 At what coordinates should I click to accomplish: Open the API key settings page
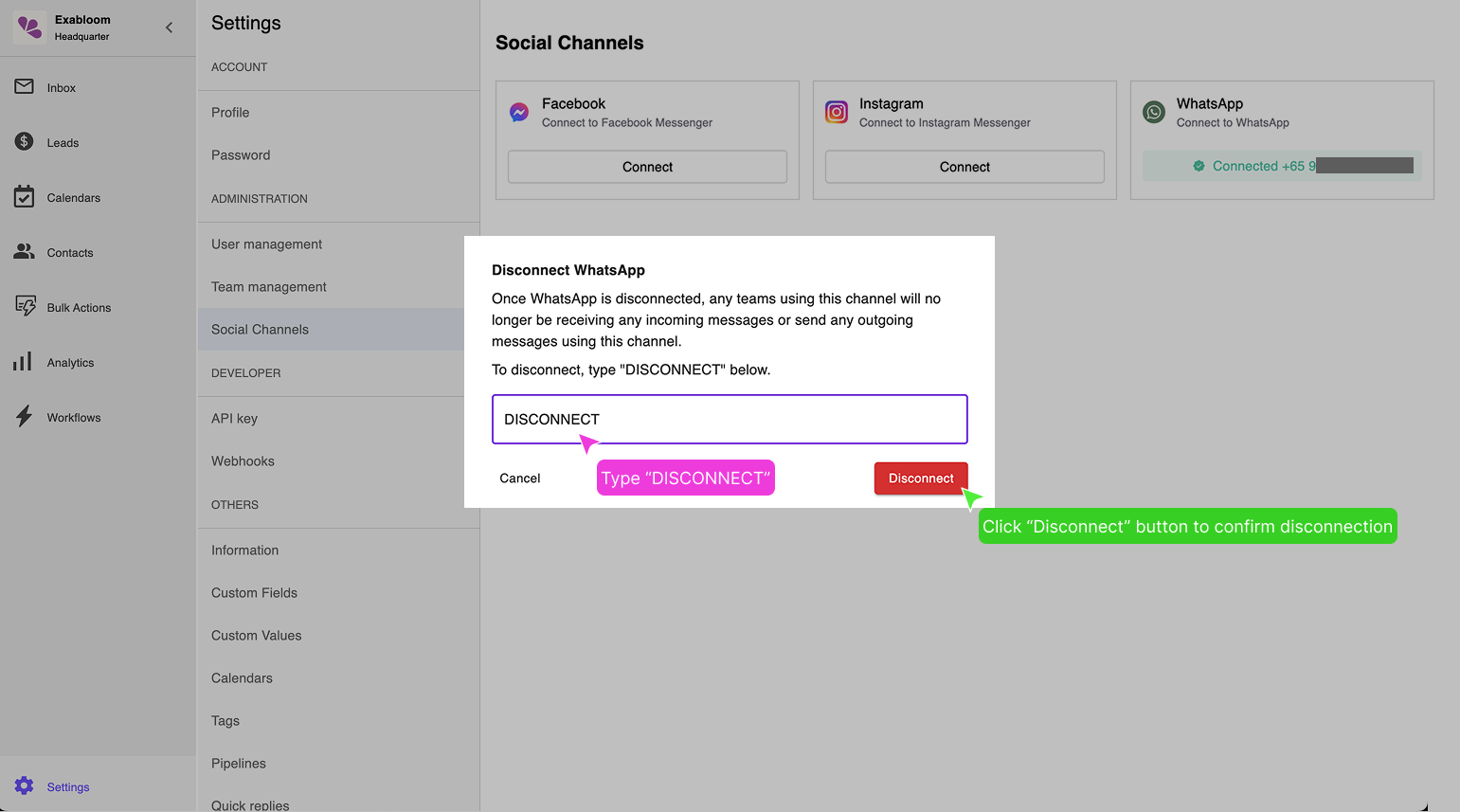[234, 419]
